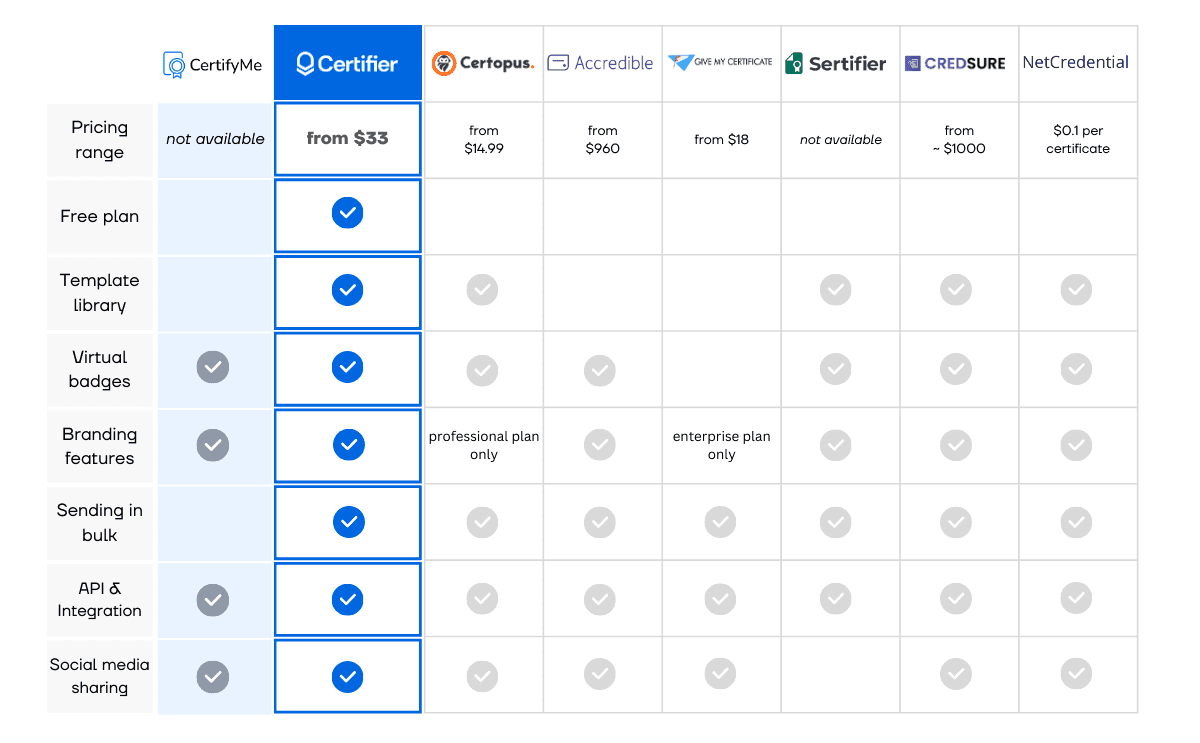Click Certopus Virtual badges checkmark
Viewport: 1200px width, 743px height.
click(482, 370)
